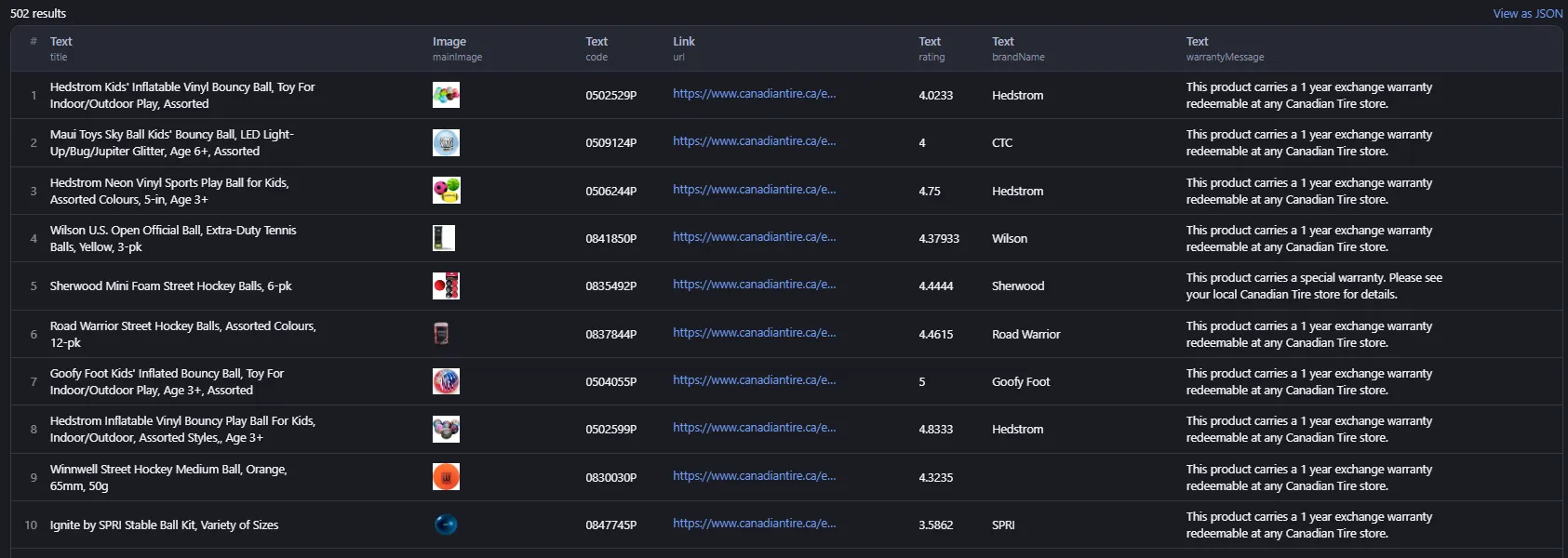1568x558 pixels.
Task: Click the Maui Toys Sky Ball thumbnail
Action: [x=446, y=142]
